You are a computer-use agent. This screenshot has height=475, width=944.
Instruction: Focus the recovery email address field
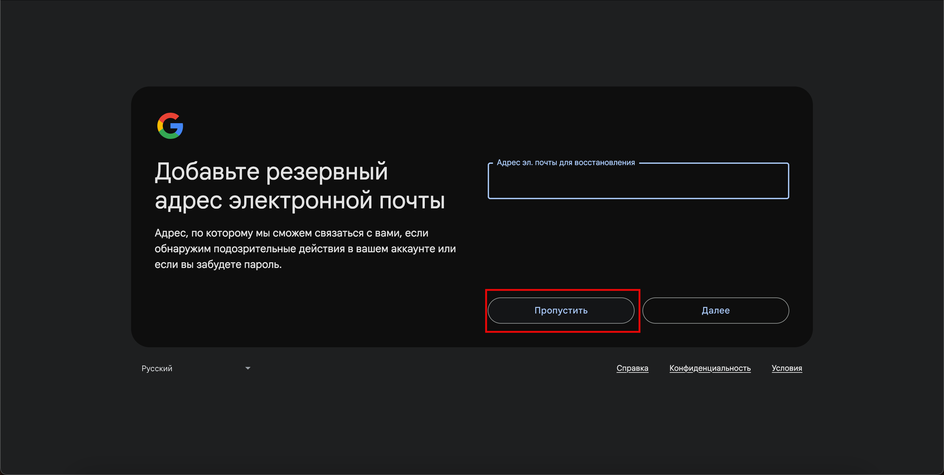(x=638, y=181)
